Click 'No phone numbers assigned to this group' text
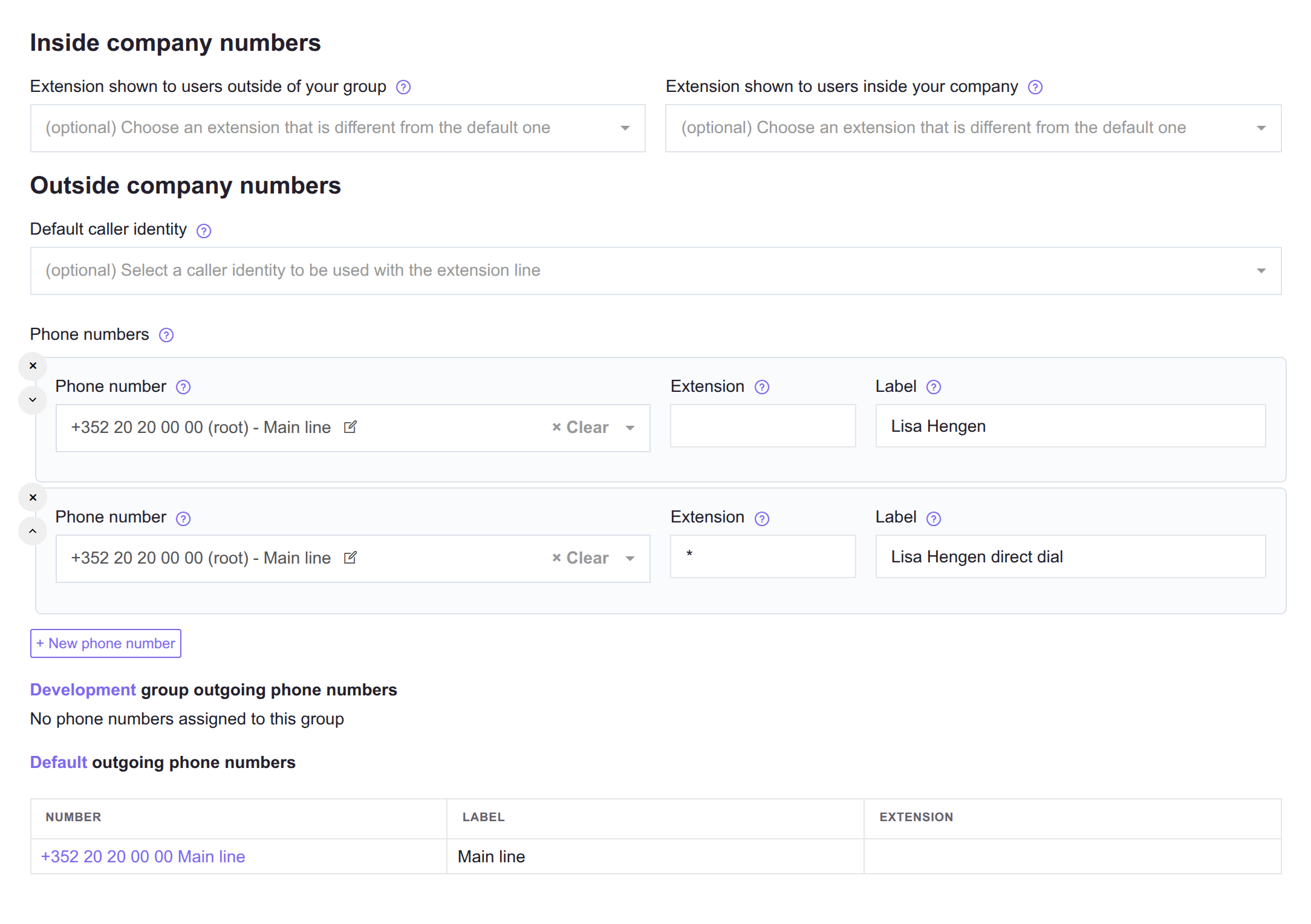This screenshot has height=924, width=1311. pos(187,719)
